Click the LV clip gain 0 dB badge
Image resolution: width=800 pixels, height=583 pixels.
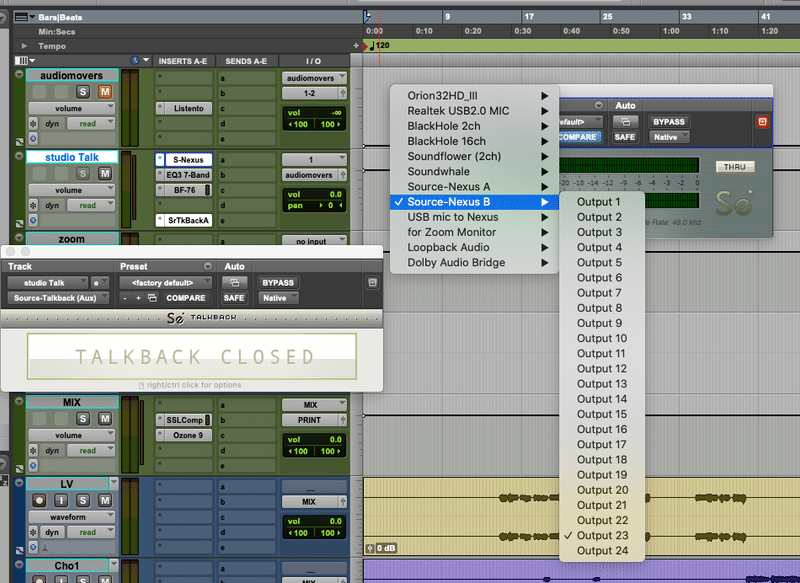coord(382,548)
